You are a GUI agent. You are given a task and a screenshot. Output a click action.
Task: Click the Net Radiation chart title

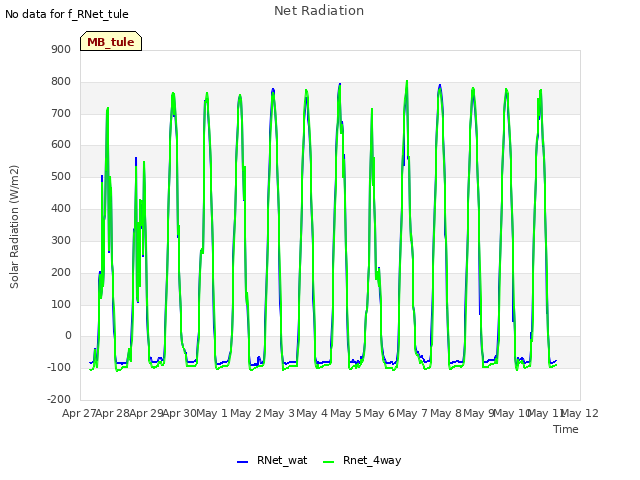319,11
